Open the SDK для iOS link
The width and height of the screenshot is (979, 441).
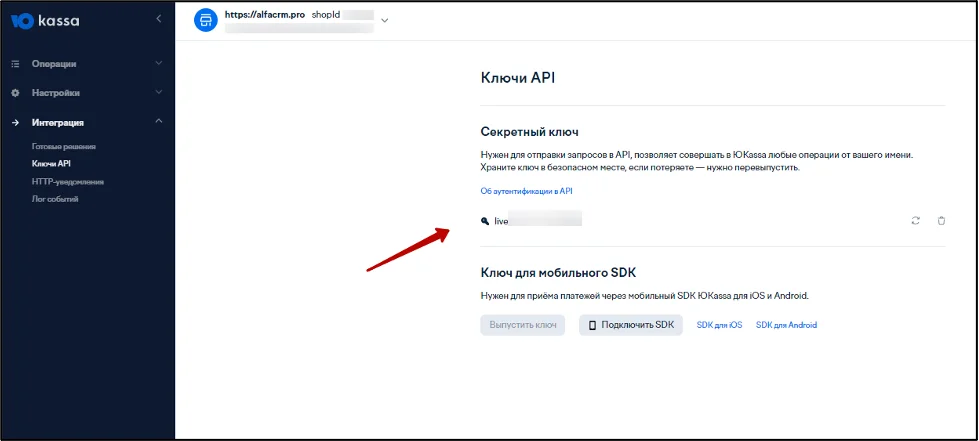[719, 325]
